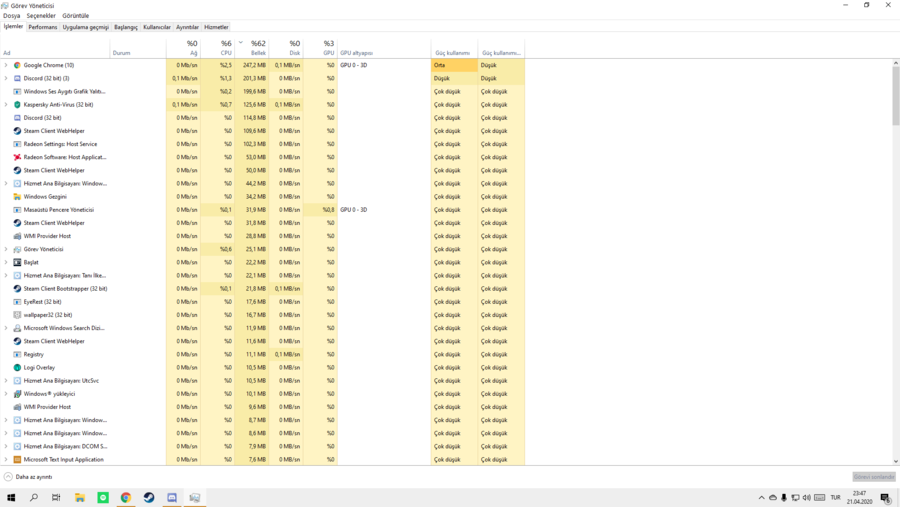Click the Daha az ayrıntı label
The width and height of the screenshot is (900, 507).
coord(34,477)
